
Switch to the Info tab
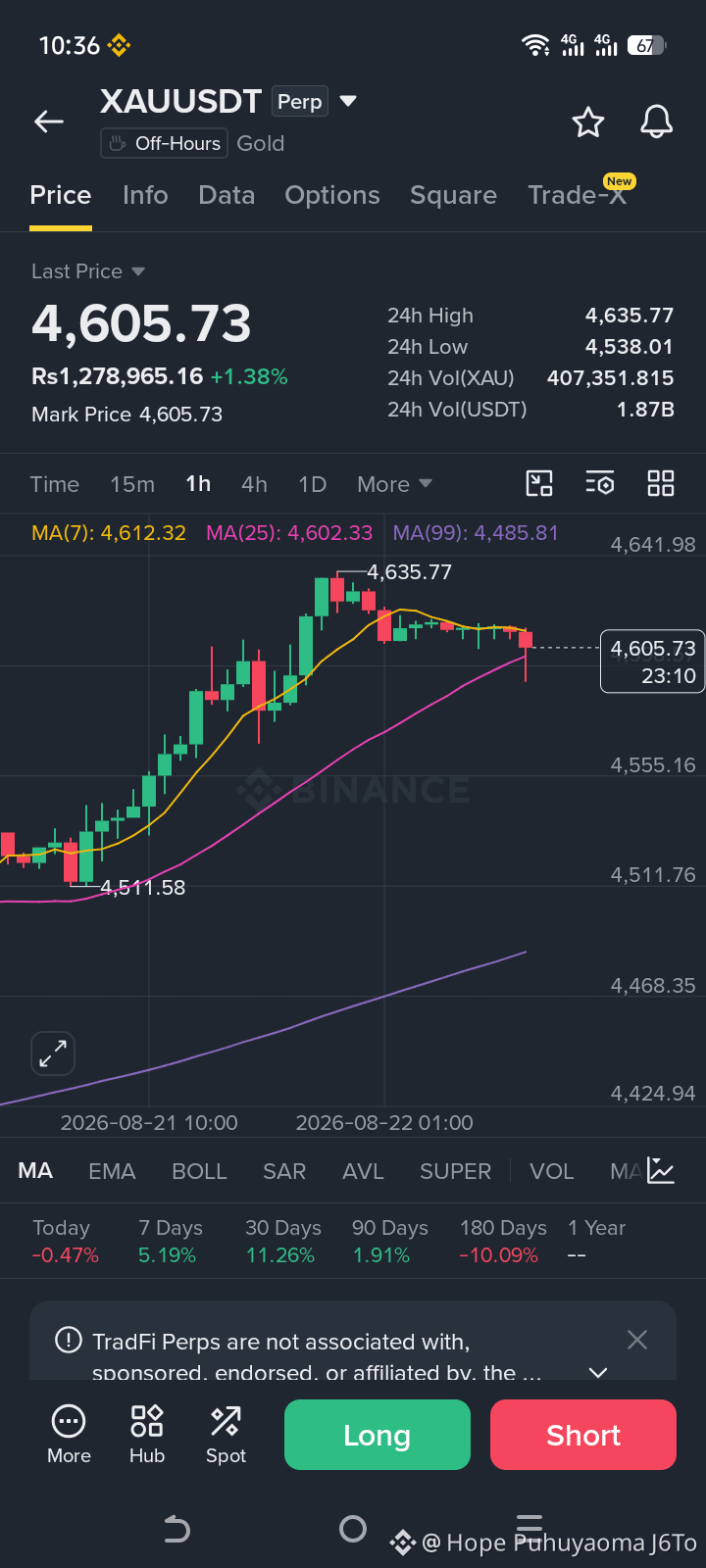(145, 195)
